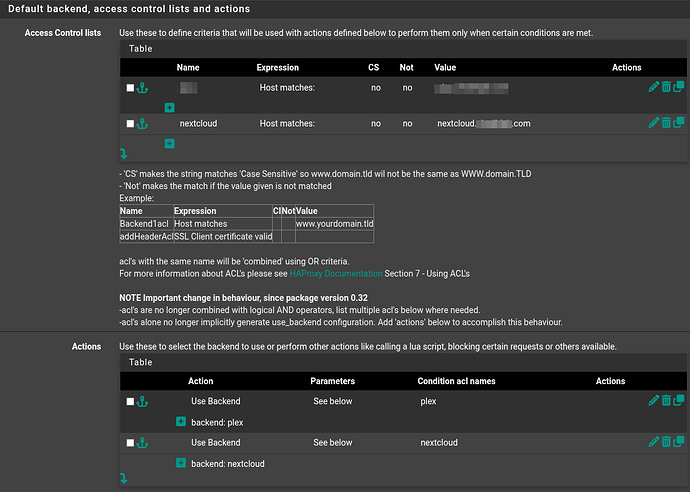Duplicate the nextcloud Use Backend action

pyautogui.click(x=679, y=441)
